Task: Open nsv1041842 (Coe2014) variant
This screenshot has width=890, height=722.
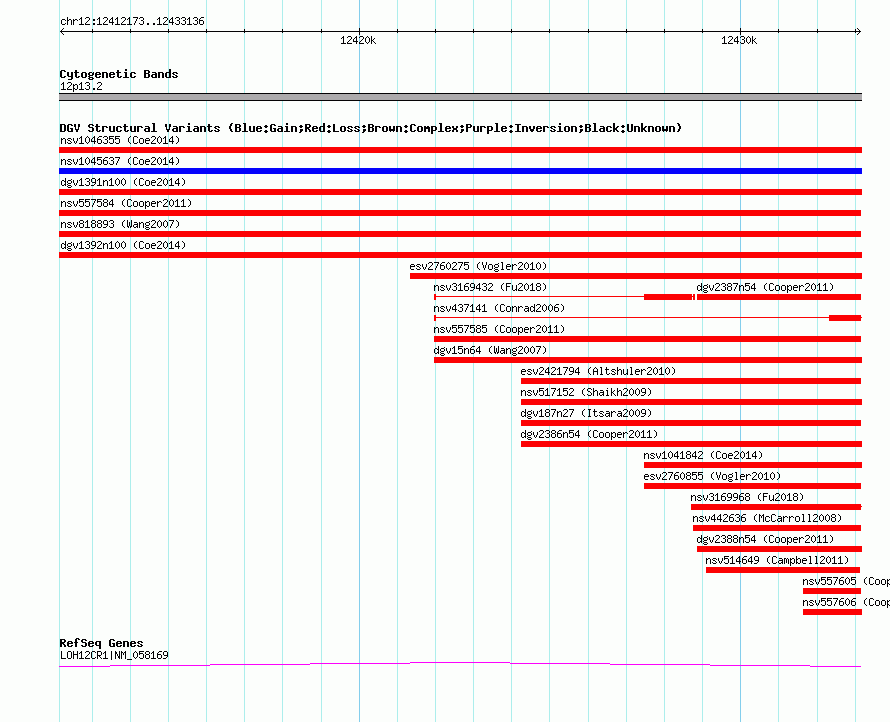Action: coord(703,455)
